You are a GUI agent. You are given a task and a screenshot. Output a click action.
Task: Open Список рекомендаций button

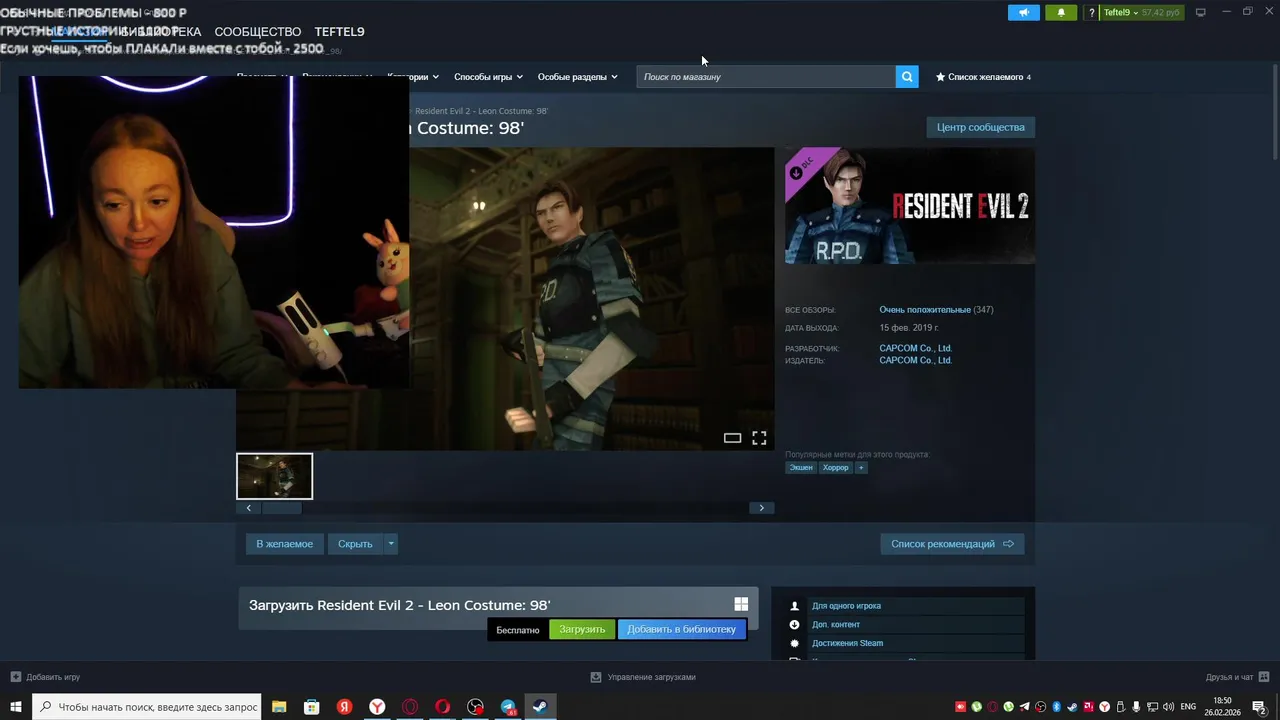952,544
